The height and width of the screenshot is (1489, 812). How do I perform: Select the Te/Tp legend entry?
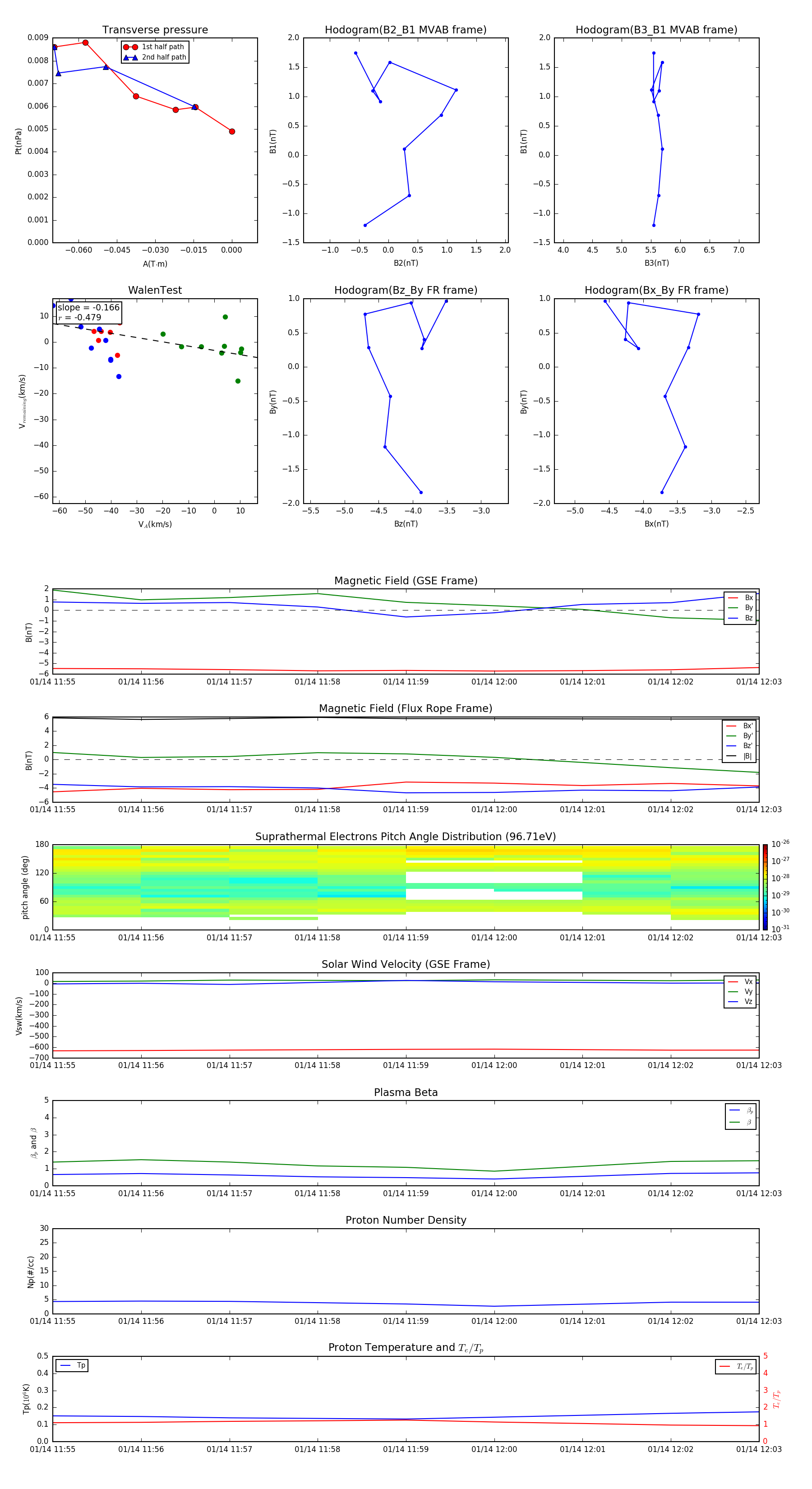pyautogui.click(x=737, y=1366)
